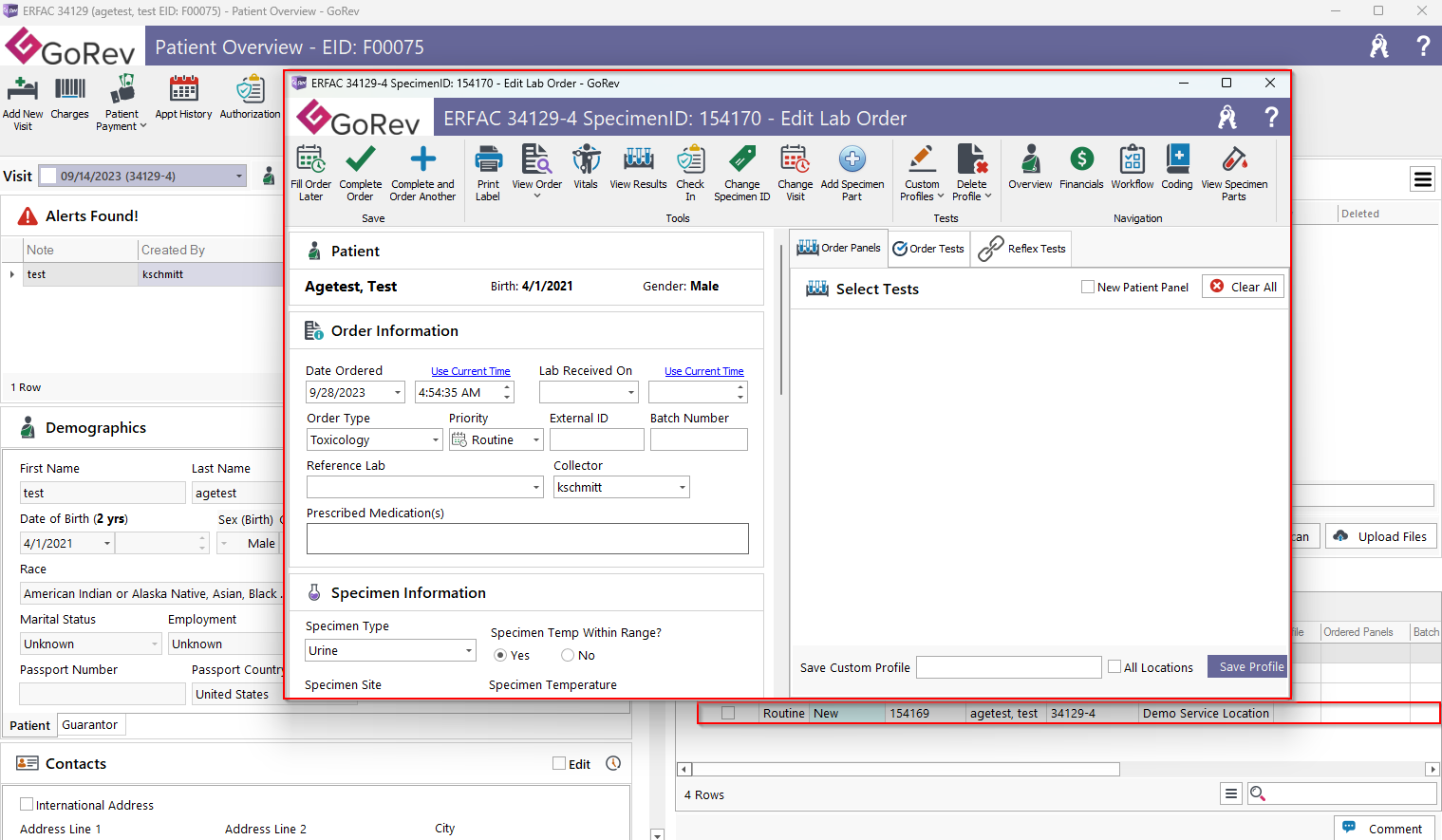
Task: Switch to Order Tests tab
Action: tap(928, 249)
